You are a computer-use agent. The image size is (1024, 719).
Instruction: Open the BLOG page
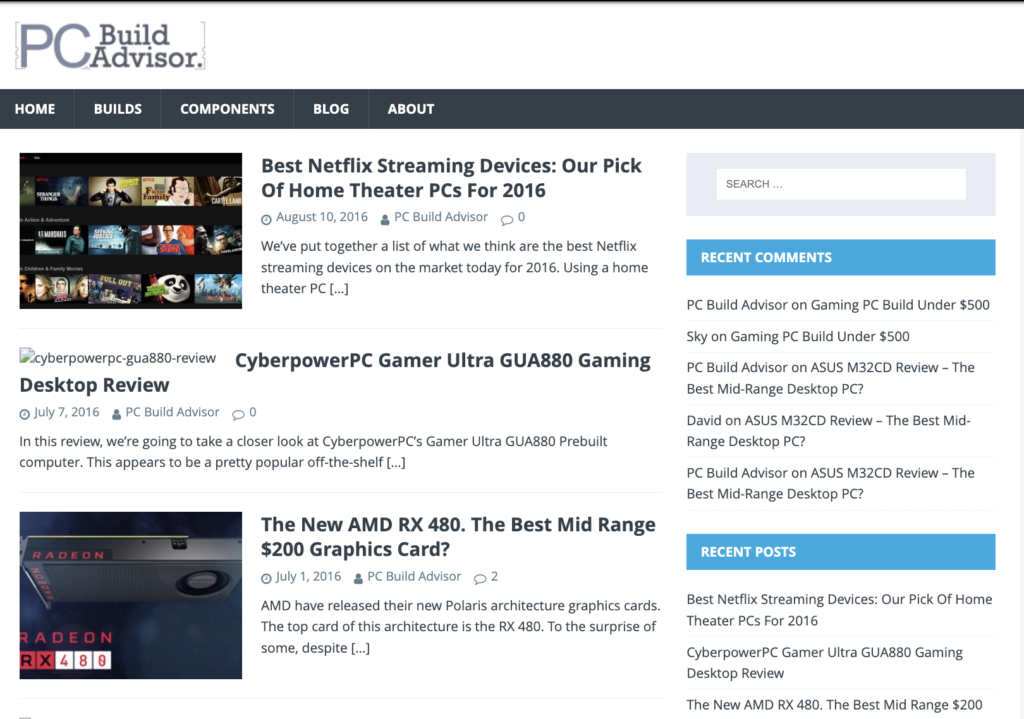click(331, 109)
